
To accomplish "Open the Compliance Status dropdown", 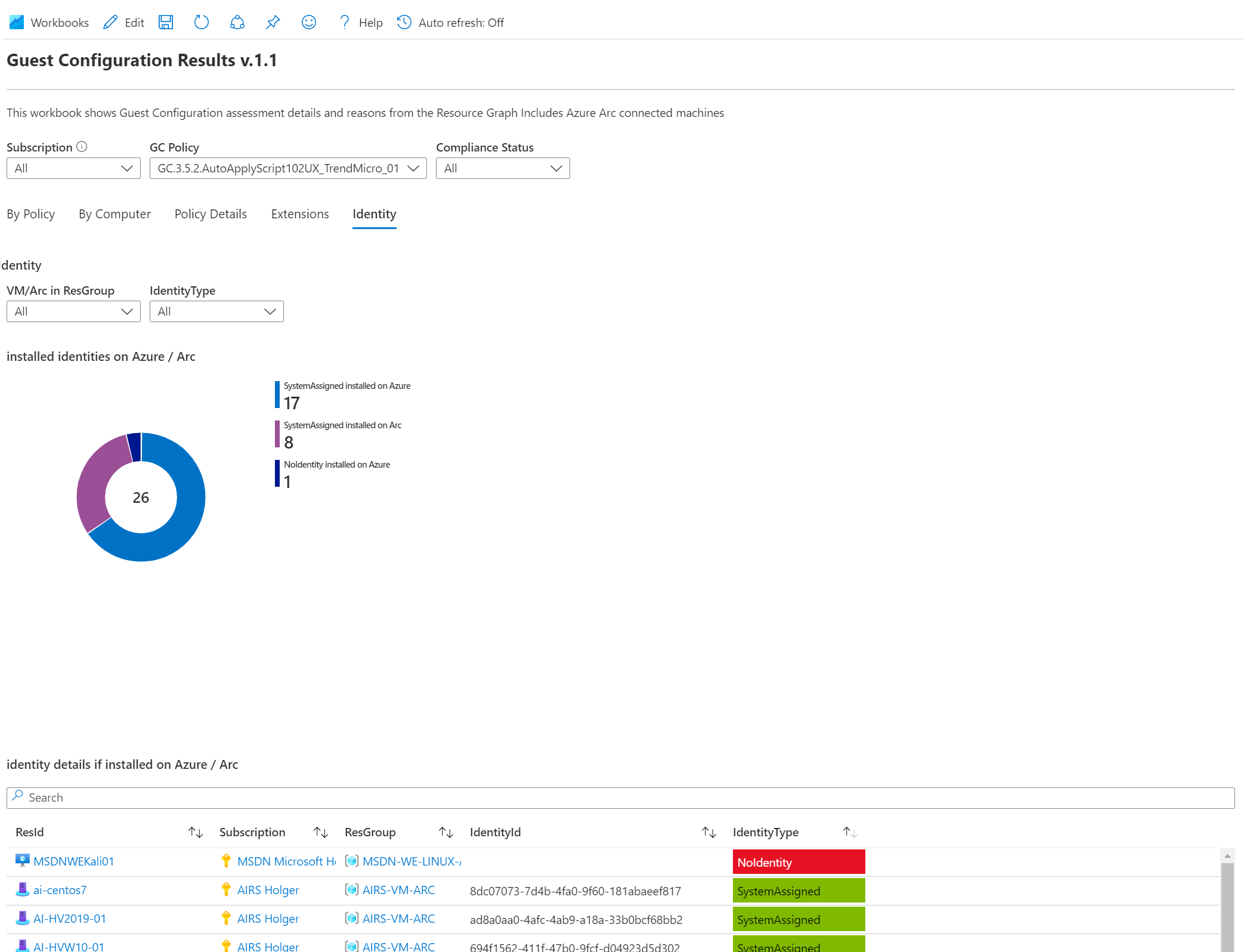I will 503,168.
